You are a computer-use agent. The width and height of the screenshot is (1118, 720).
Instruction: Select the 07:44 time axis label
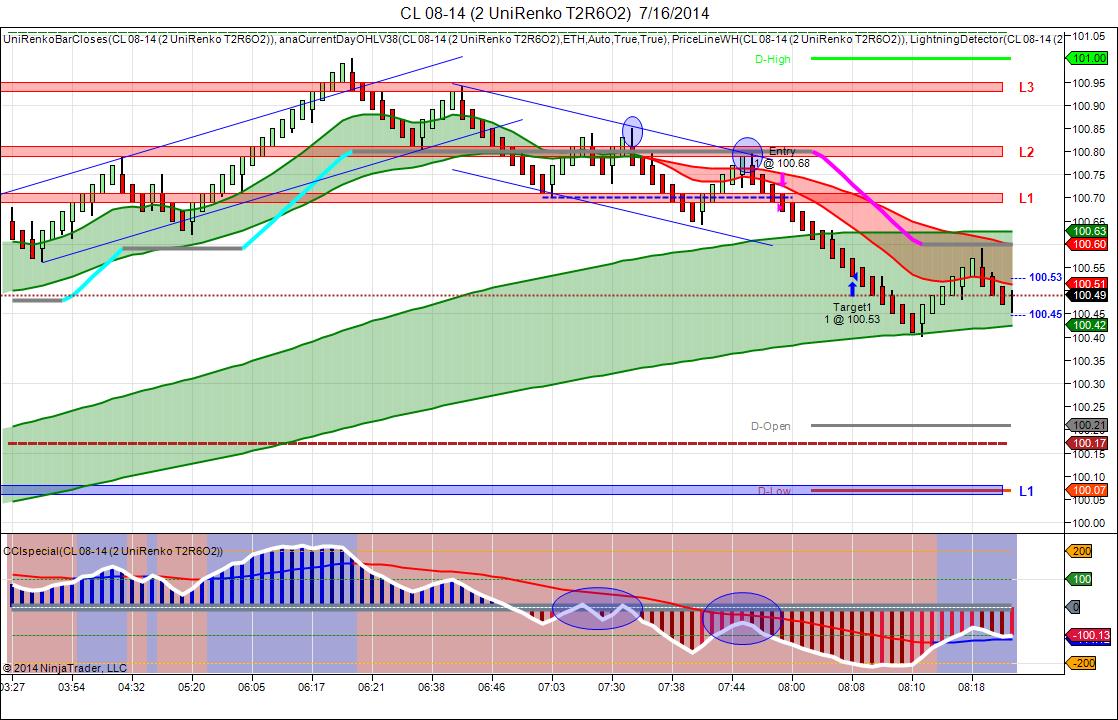click(732, 687)
